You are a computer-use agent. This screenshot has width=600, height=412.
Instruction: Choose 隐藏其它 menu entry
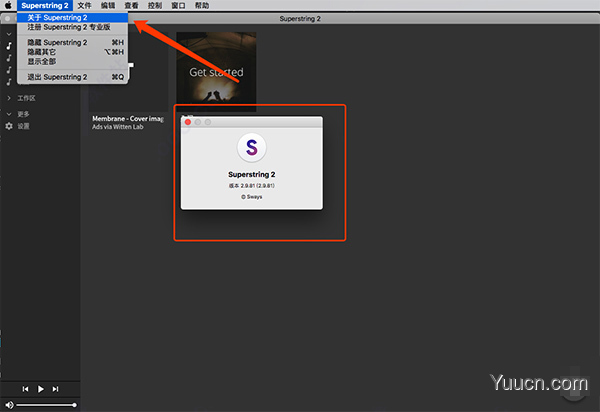coord(72,52)
